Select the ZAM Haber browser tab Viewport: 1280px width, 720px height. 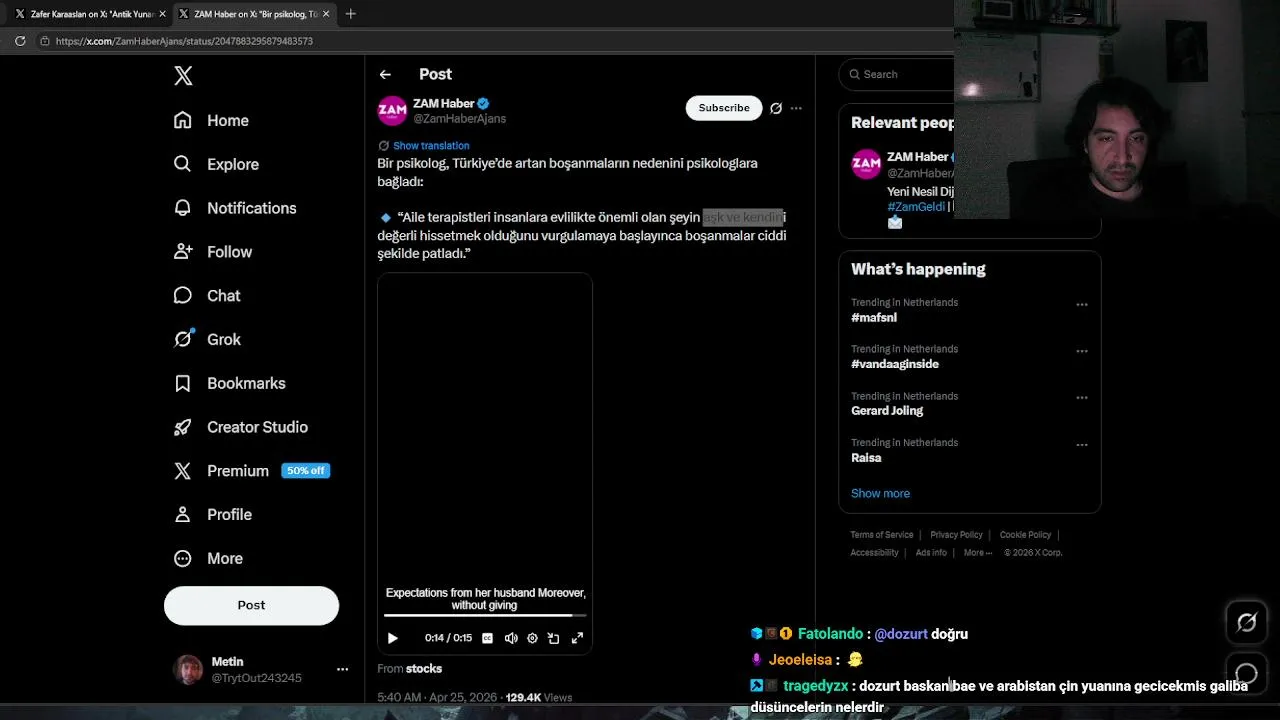[252, 14]
